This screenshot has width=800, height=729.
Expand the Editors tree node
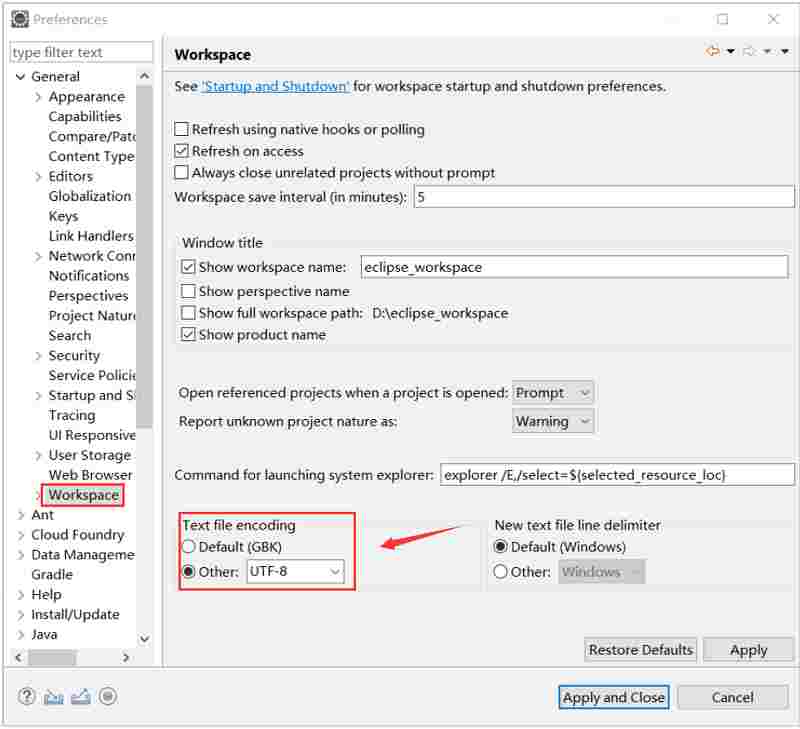point(38,177)
